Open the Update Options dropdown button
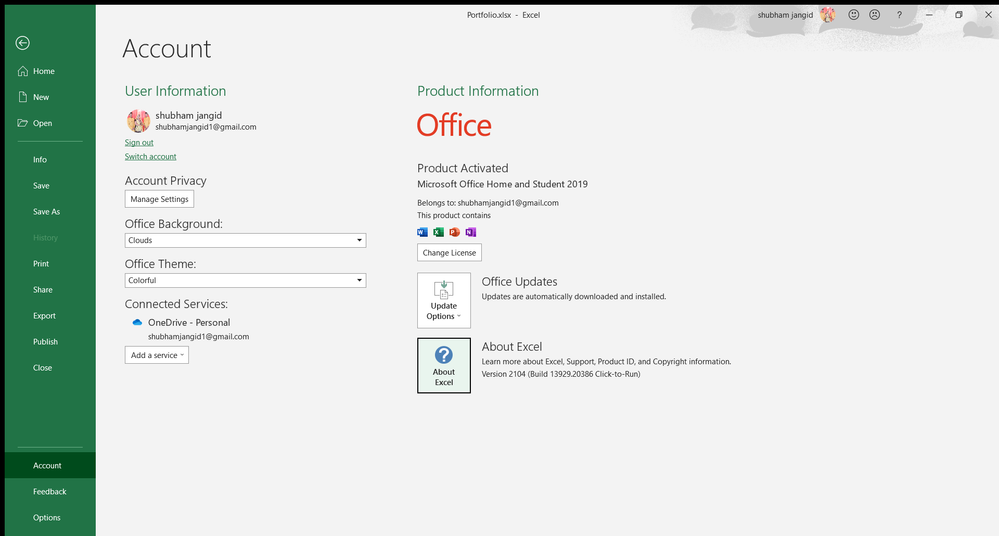 (444, 300)
